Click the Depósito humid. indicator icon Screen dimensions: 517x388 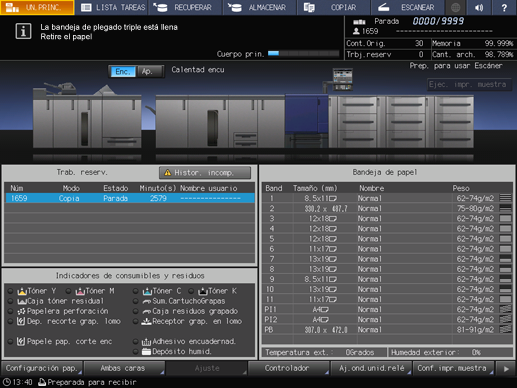146,352
